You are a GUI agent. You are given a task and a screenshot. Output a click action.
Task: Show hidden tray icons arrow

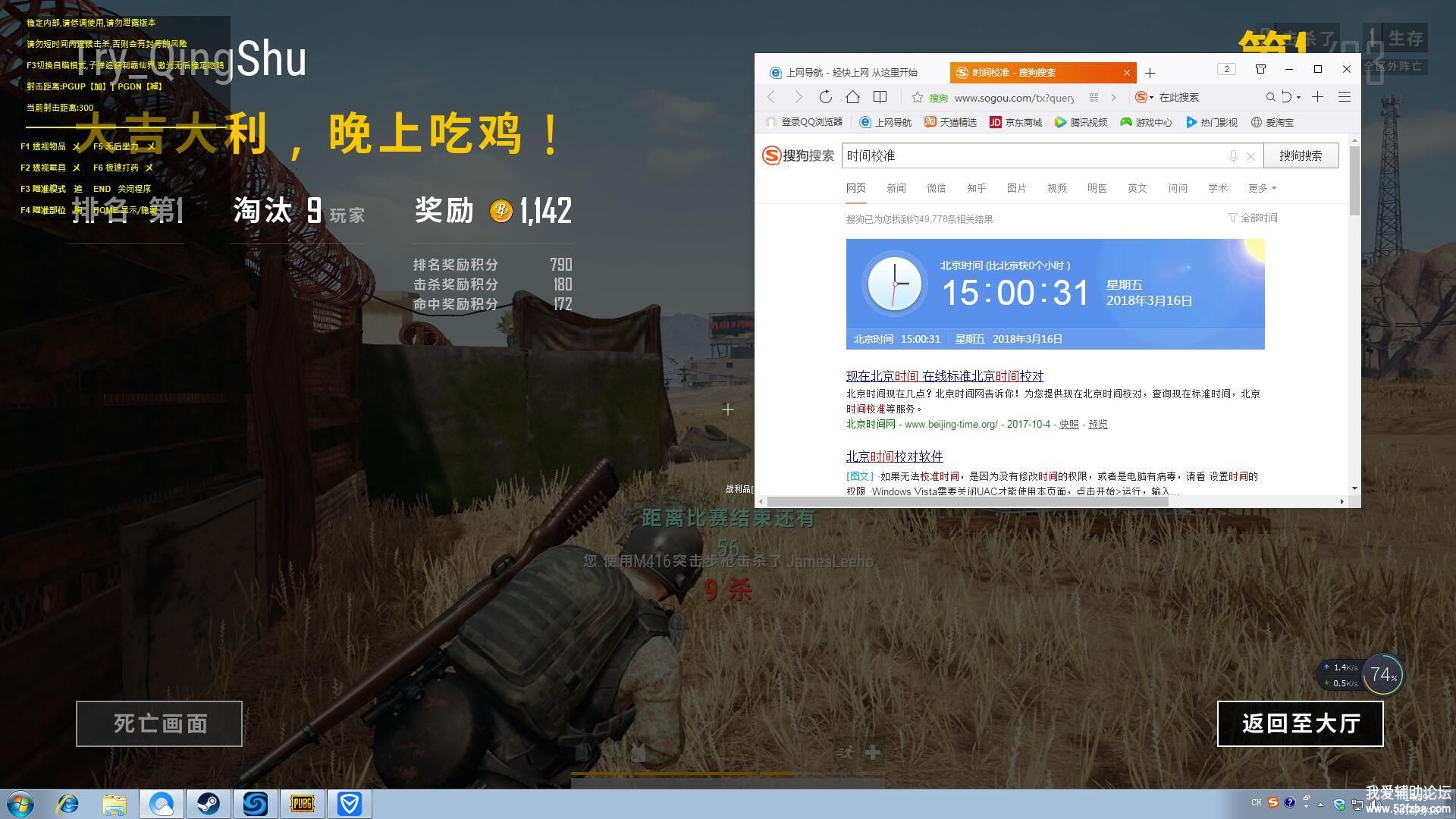[1320, 804]
